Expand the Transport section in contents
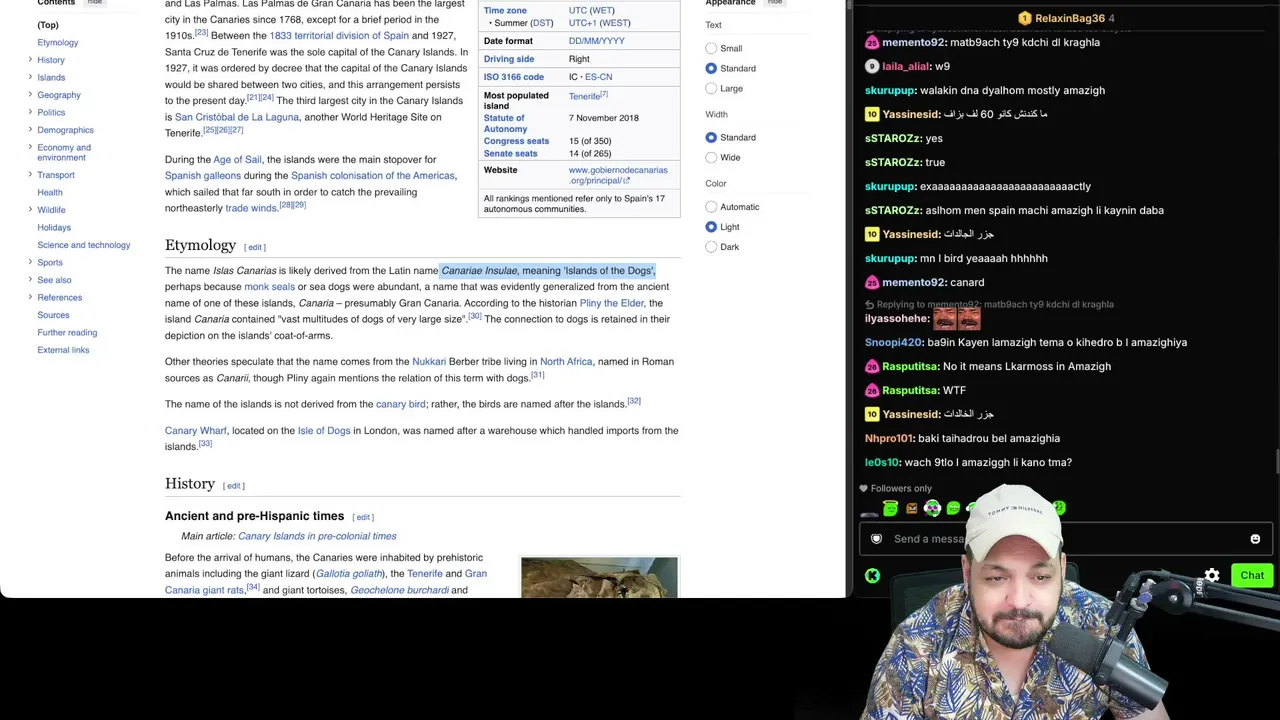Image resolution: width=1280 pixels, height=720 pixels. click(x=30, y=175)
